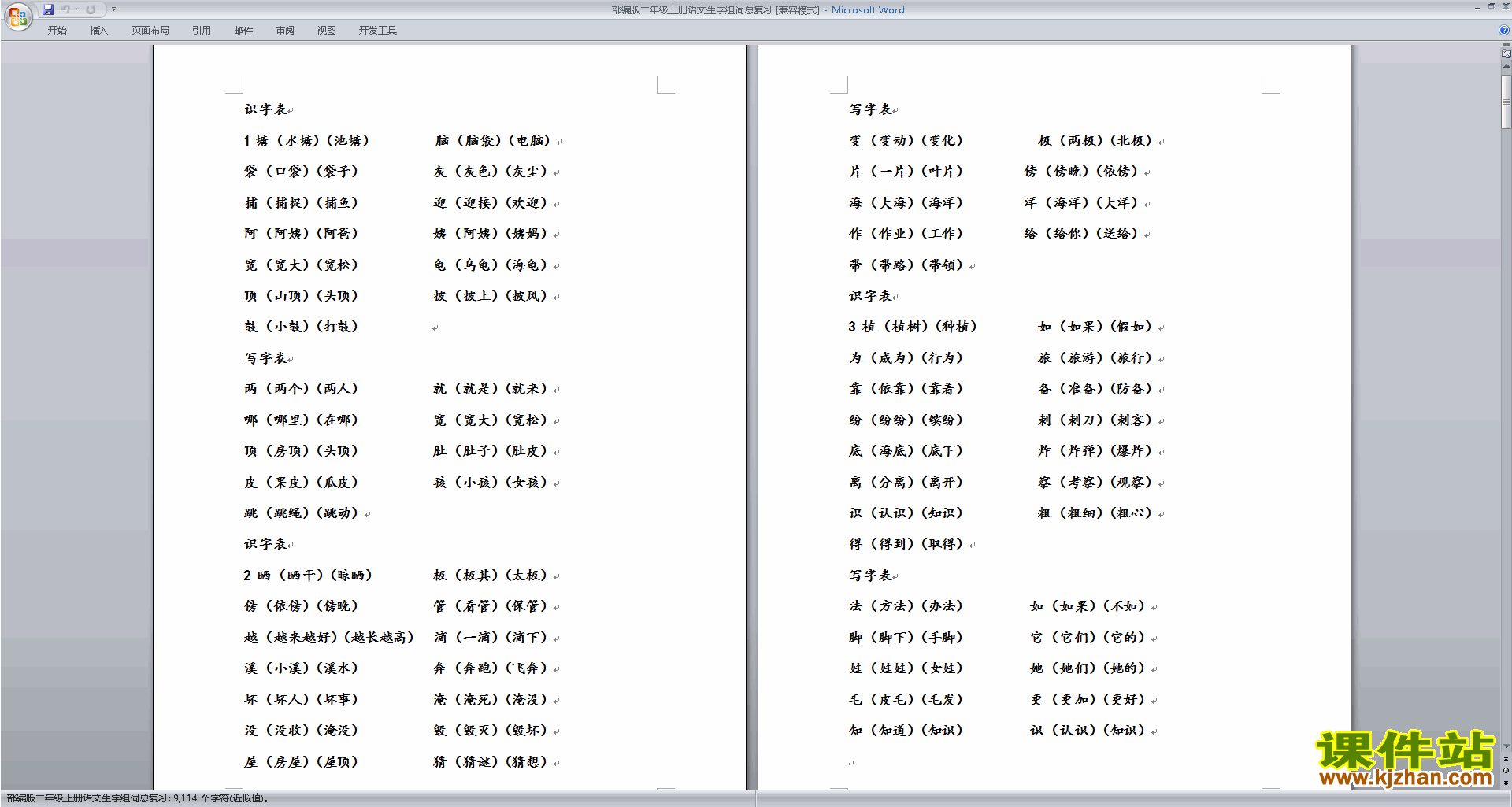Click the entry 龟（乌龟）（海龟）
Image resolution: width=1512 pixels, height=807 pixels.
click(x=491, y=265)
